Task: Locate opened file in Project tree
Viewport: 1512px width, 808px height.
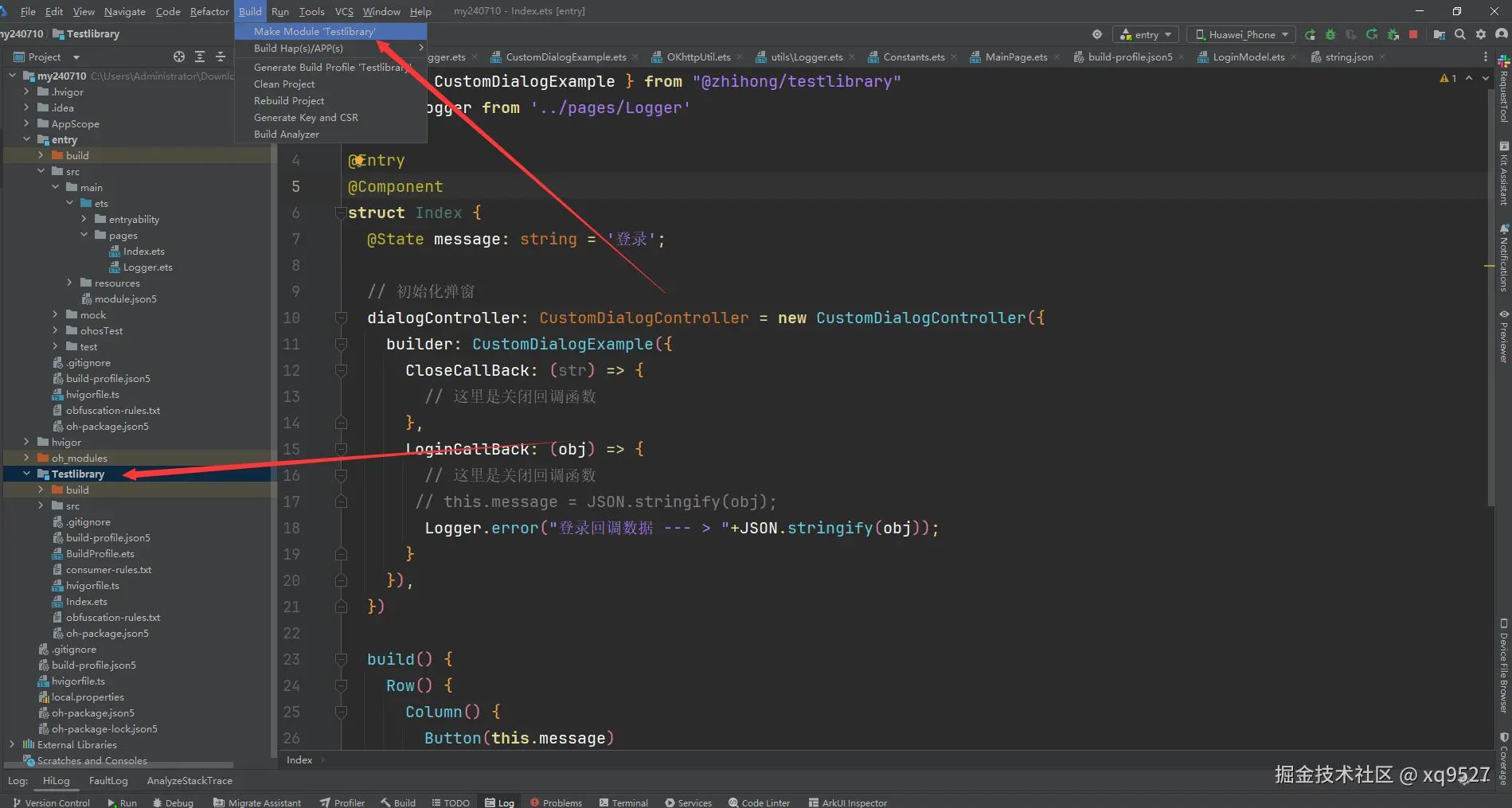Action: [x=179, y=57]
